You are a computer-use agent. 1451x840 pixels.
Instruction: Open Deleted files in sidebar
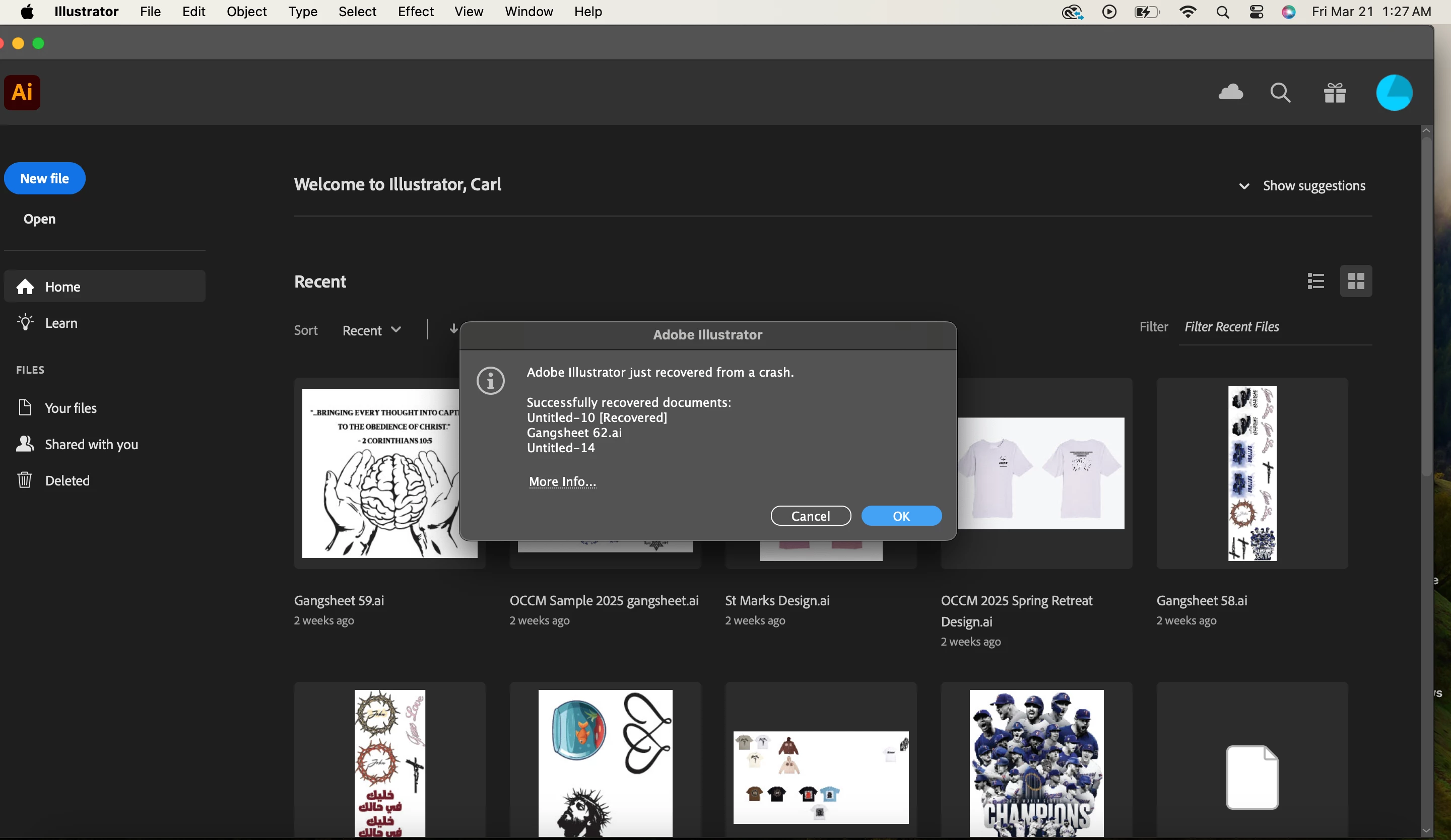67,480
